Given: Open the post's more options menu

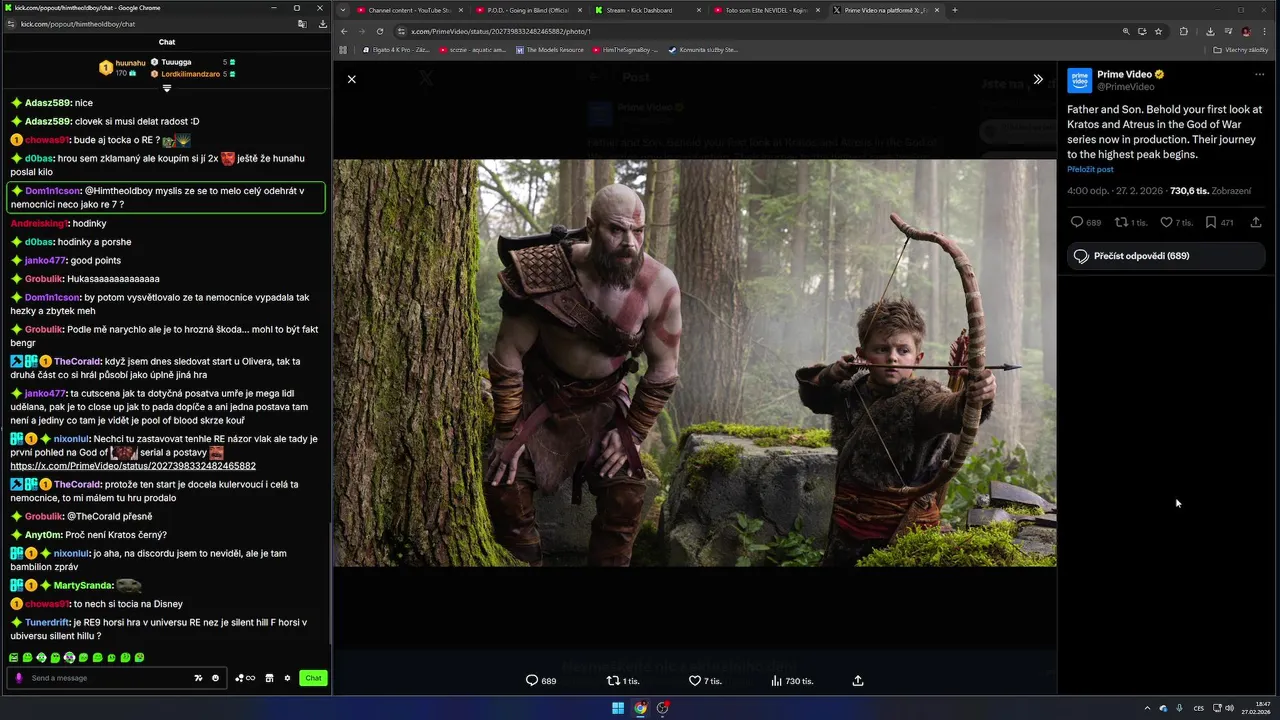Looking at the screenshot, I should click(x=1259, y=75).
